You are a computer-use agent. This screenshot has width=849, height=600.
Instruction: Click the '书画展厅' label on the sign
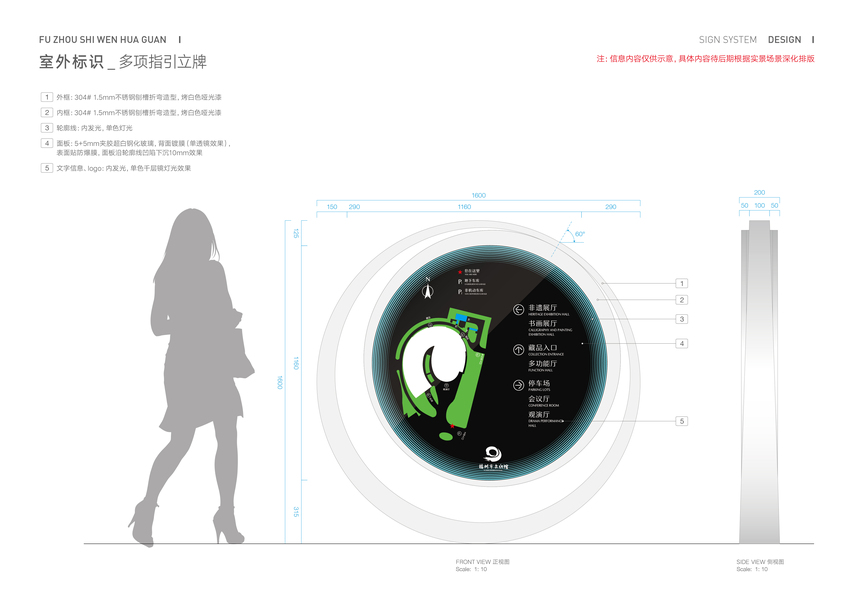(x=543, y=323)
